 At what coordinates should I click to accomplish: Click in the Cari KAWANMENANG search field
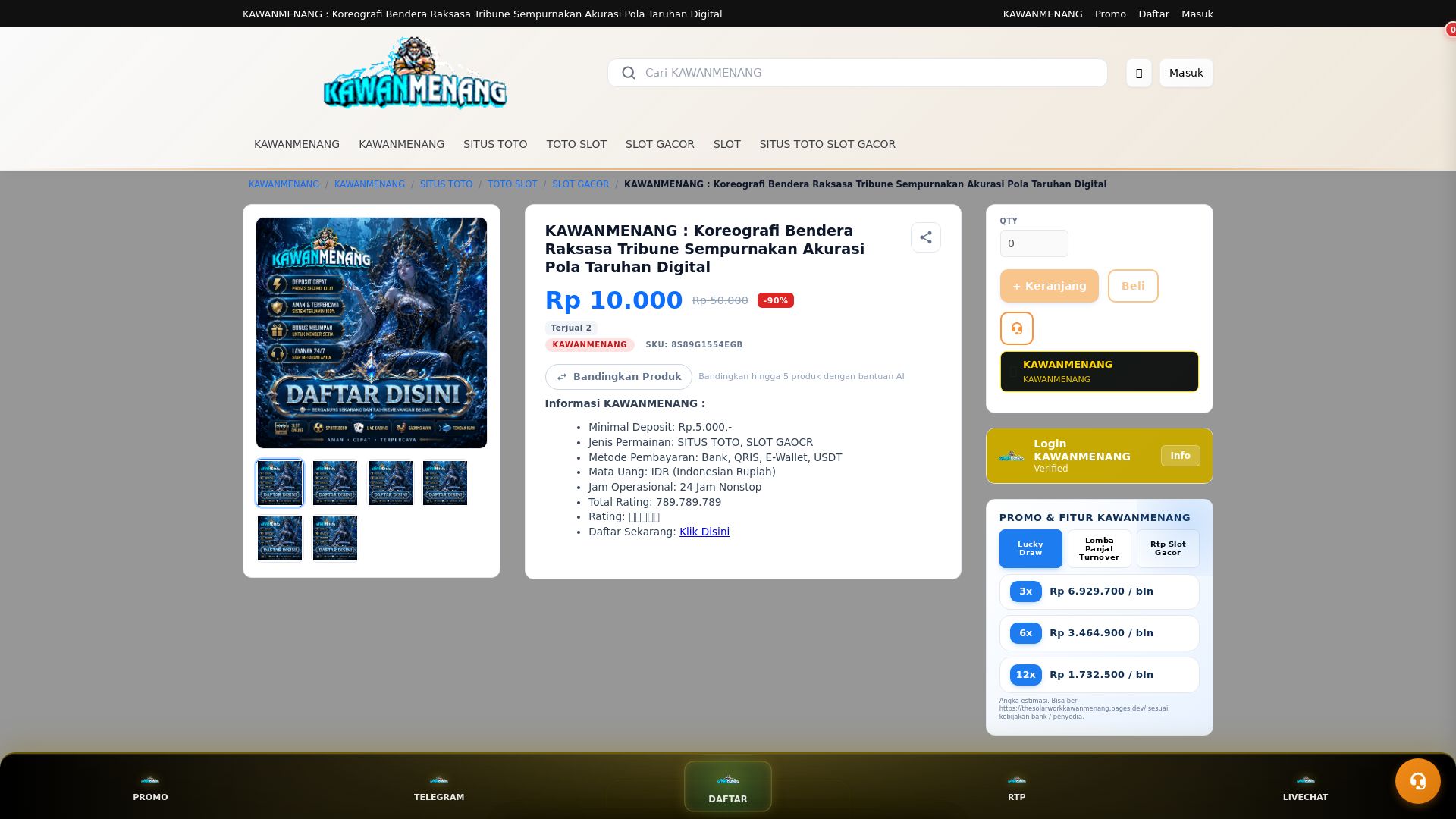point(857,73)
